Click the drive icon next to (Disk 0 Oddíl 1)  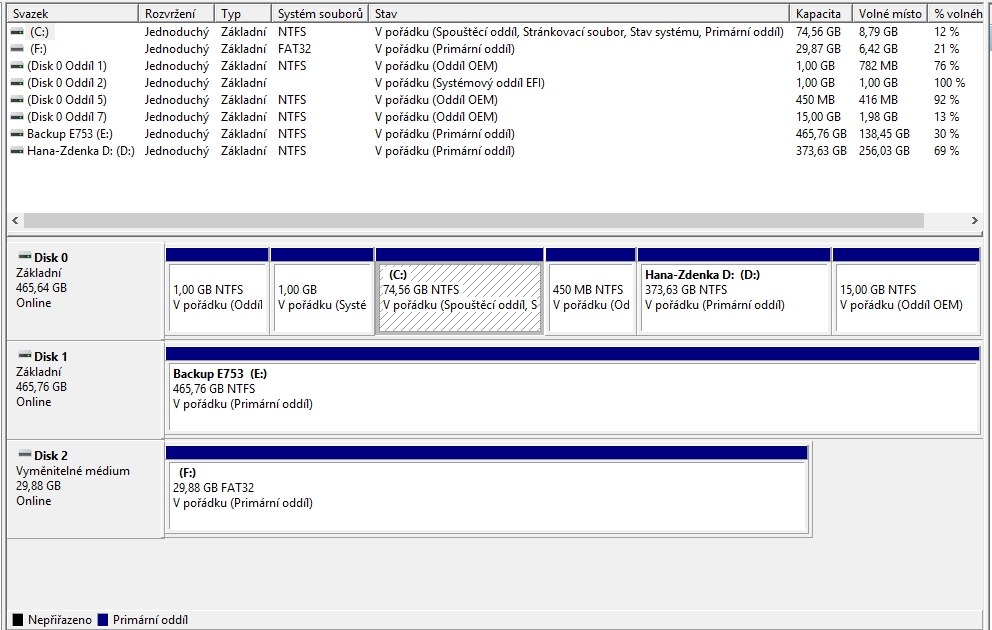[18, 66]
